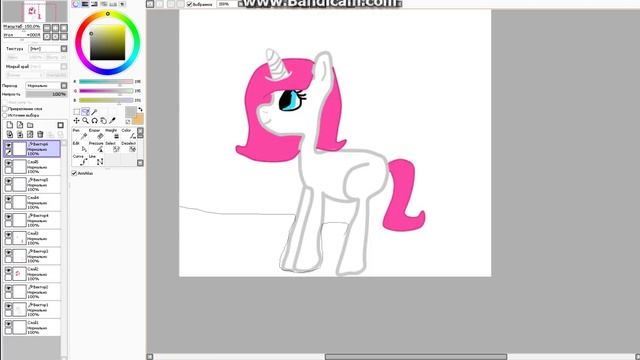Toggle the Источник выбора checkbox
Screen dimensions: 640x360
coord(5,116)
